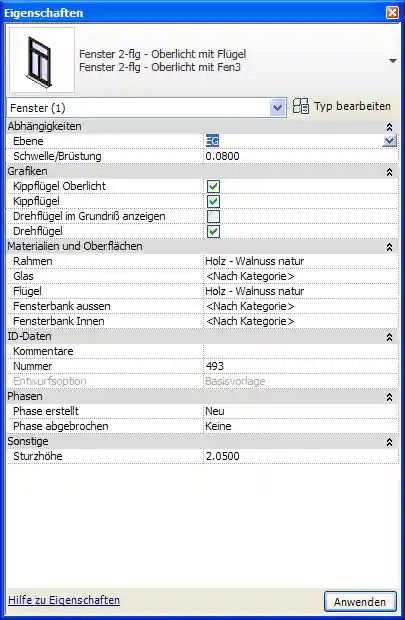Viewport: 405px width, 620px height.
Task: Enable Drehflügel im Grundriß anzeigen
Action: pos(213,216)
